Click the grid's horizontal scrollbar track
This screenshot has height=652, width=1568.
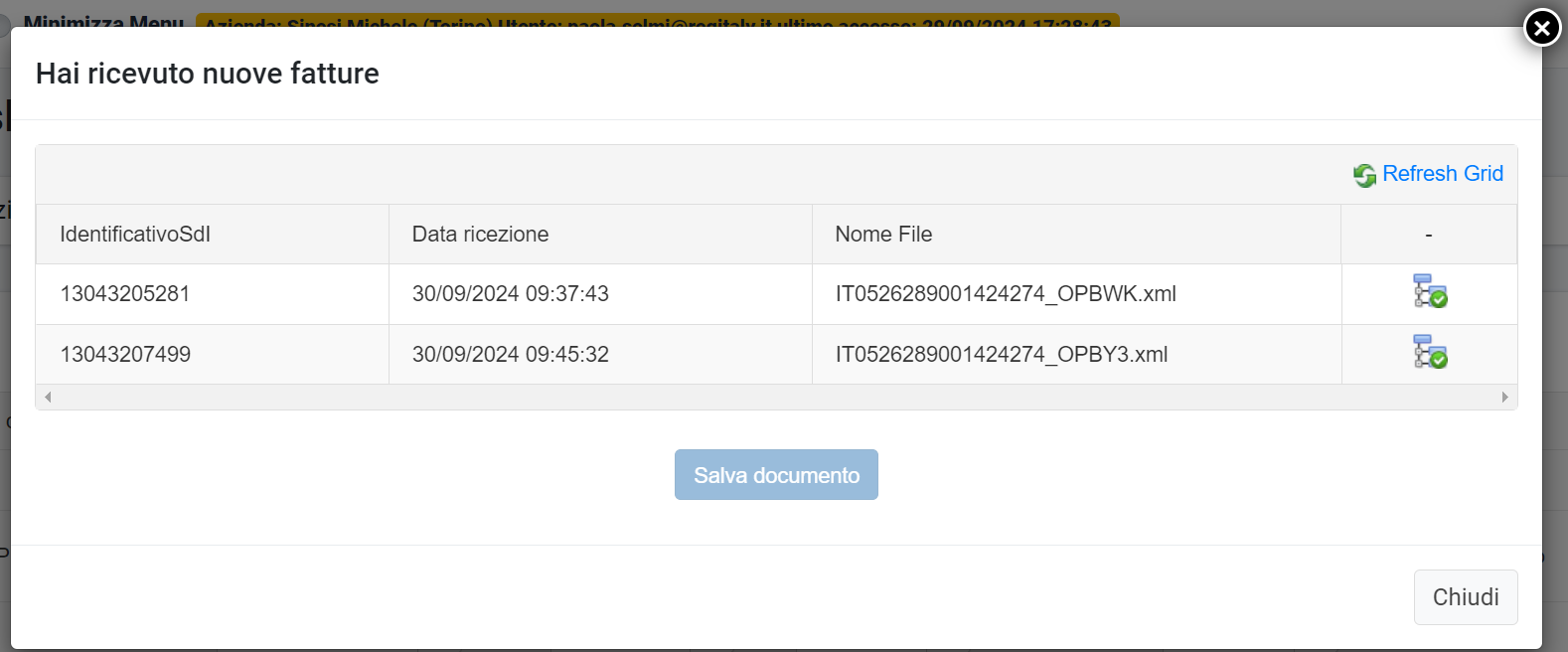775,398
